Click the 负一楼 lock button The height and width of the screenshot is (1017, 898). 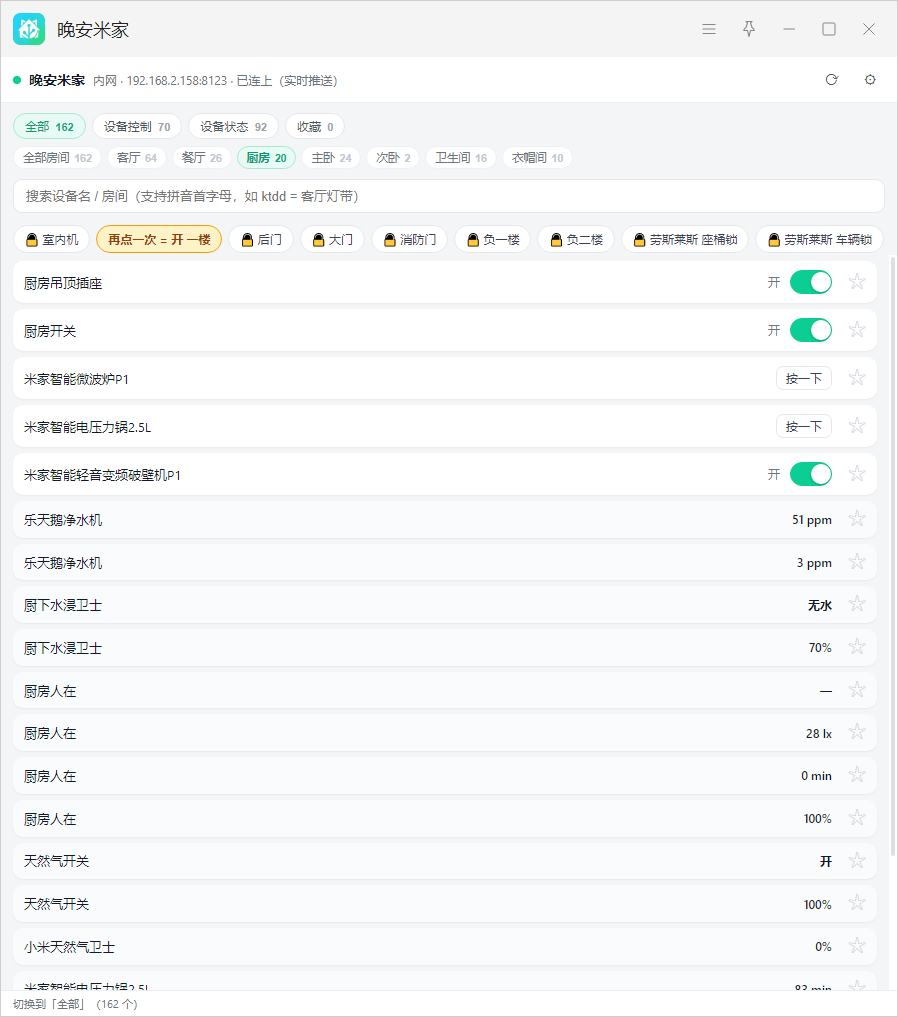point(493,239)
